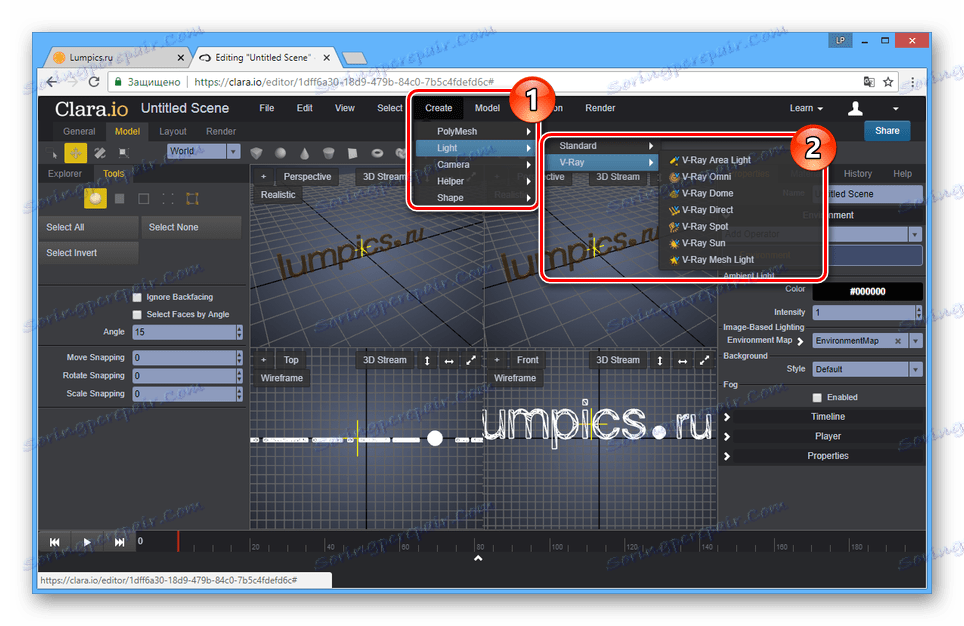This screenshot has width=964, height=626.
Task: Reload the browser page
Action: (x=94, y=82)
